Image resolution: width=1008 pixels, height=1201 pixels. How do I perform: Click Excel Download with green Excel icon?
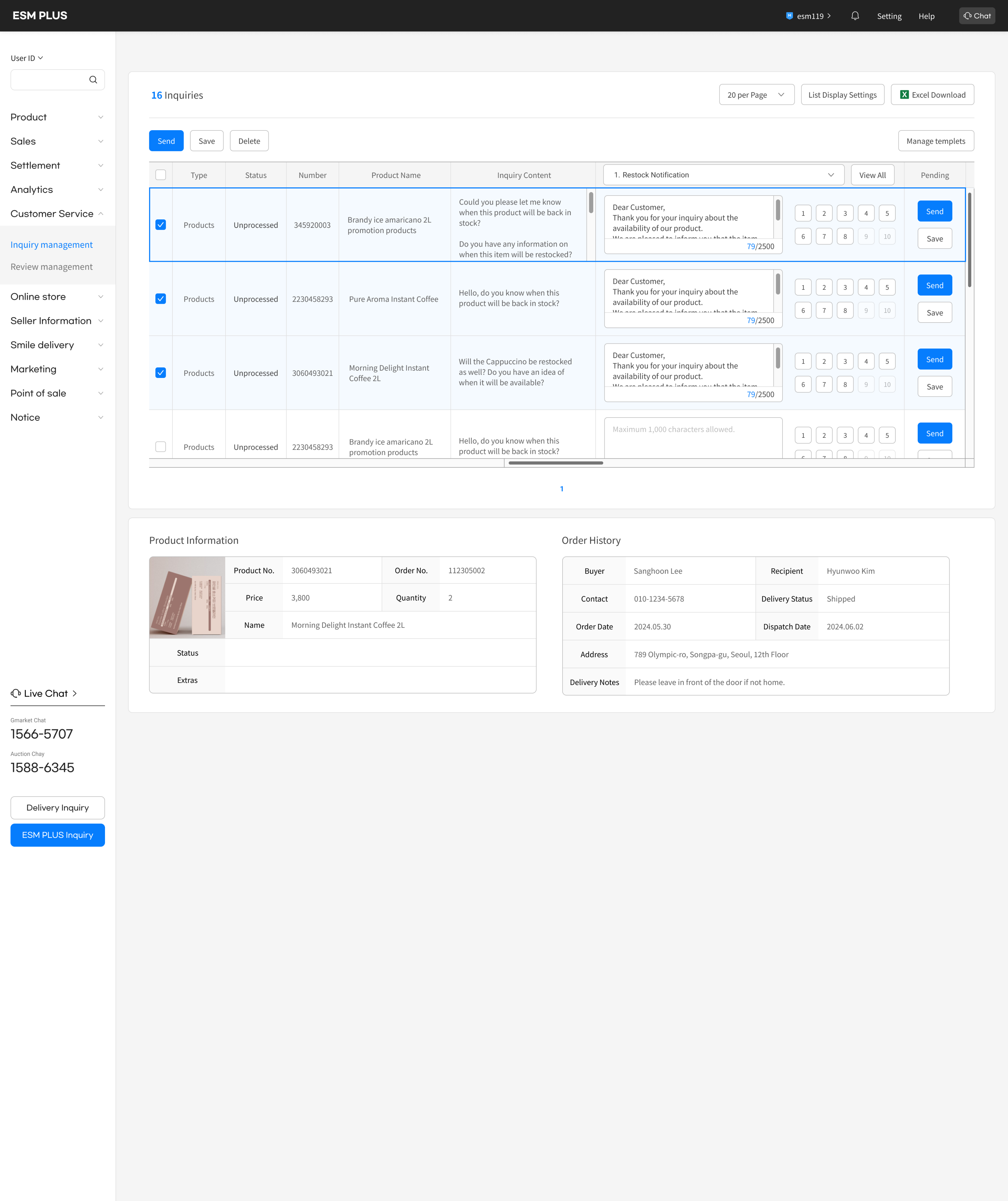pos(932,95)
